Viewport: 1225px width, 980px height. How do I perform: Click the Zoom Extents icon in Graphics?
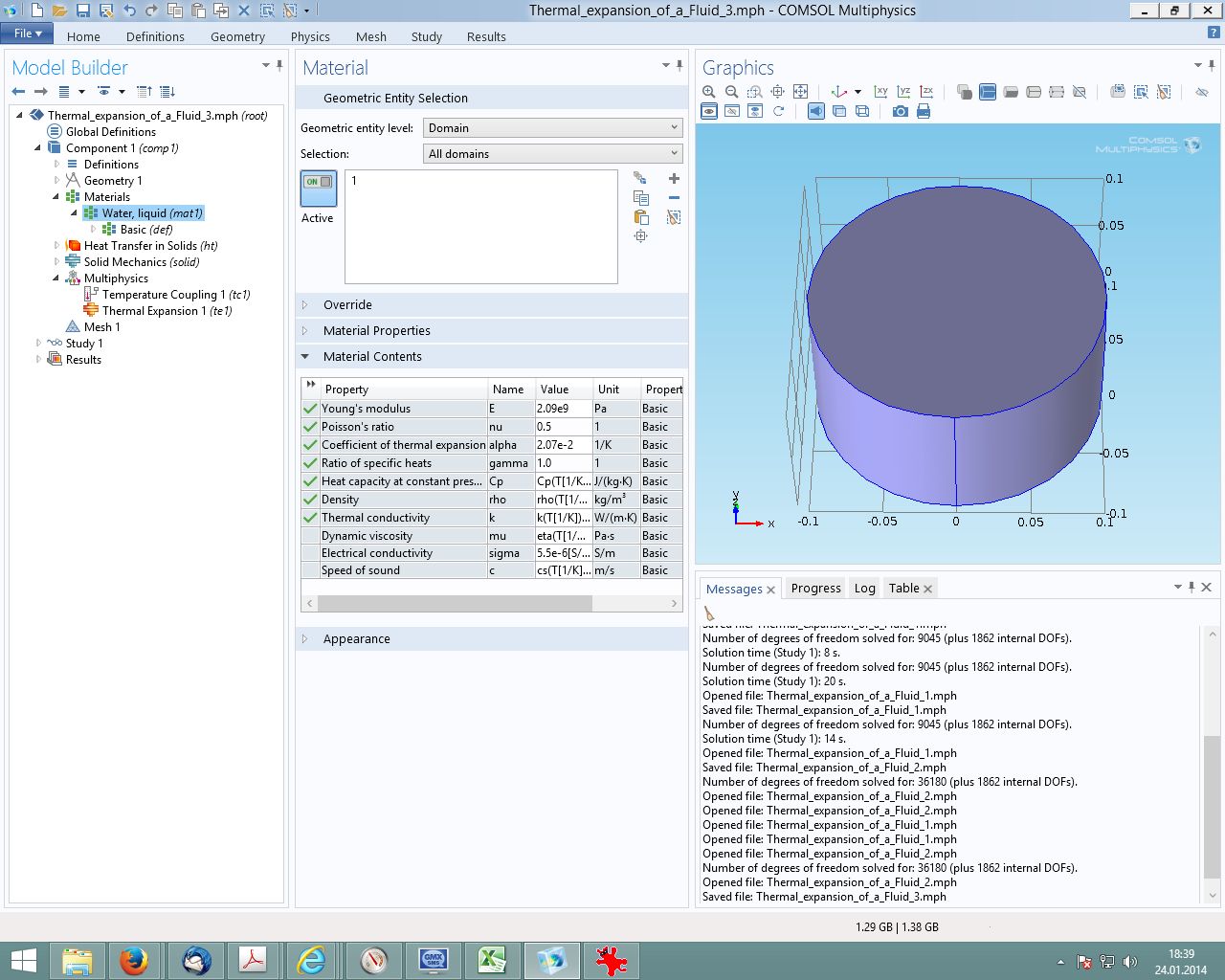click(x=801, y=92)
